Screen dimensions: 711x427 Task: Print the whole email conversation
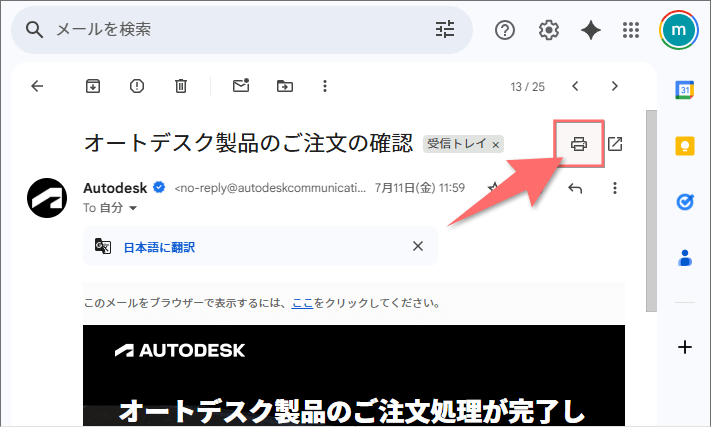tap(579, 144)
